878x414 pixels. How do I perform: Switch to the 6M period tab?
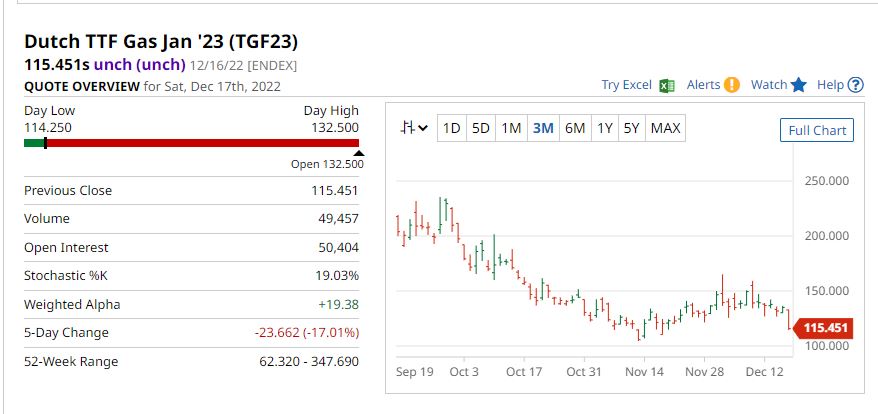575,128
